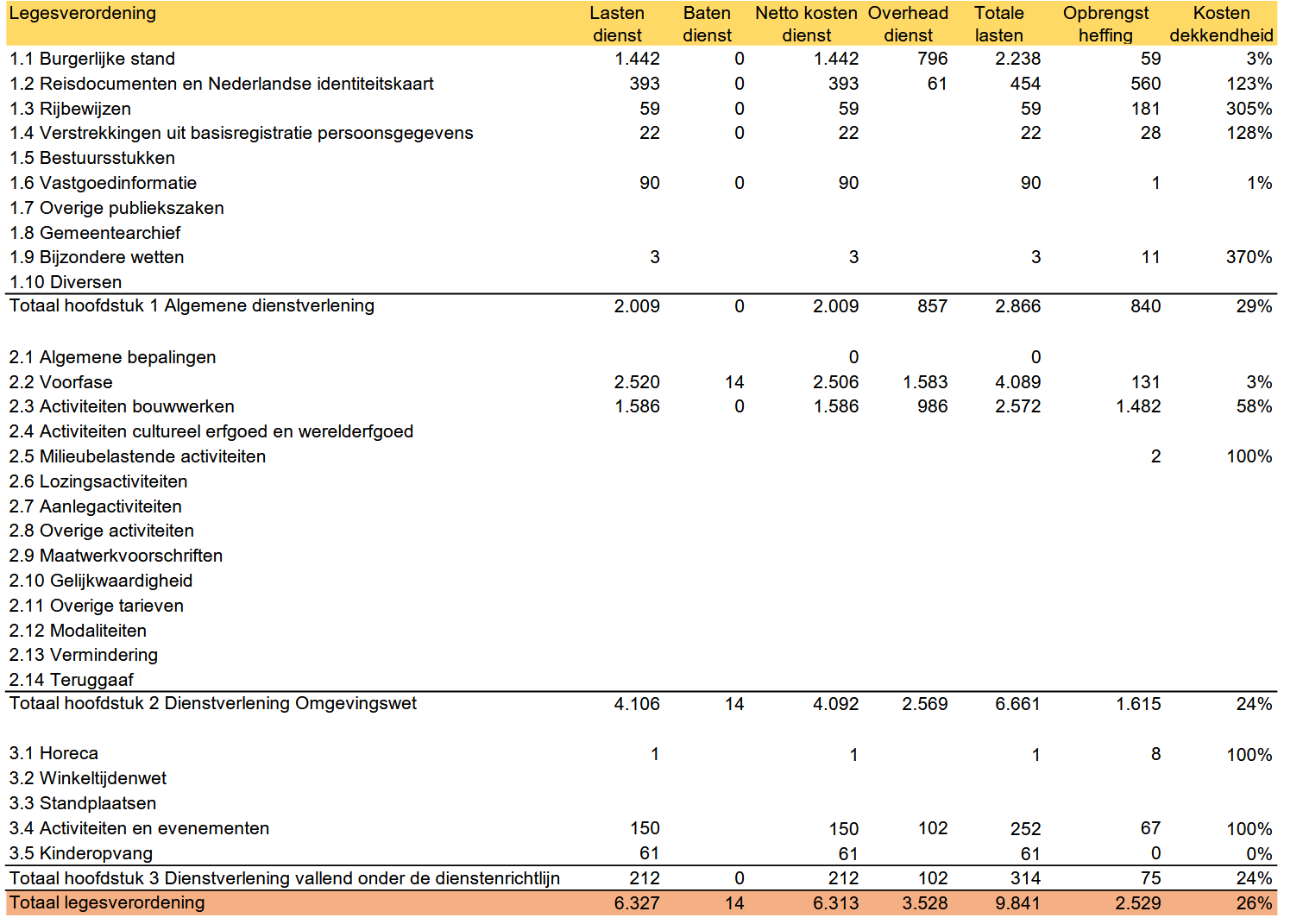This screenshot has height=924, width=1303.
Task: Click the Opbrengst heffing column header
Action: 1107,23
